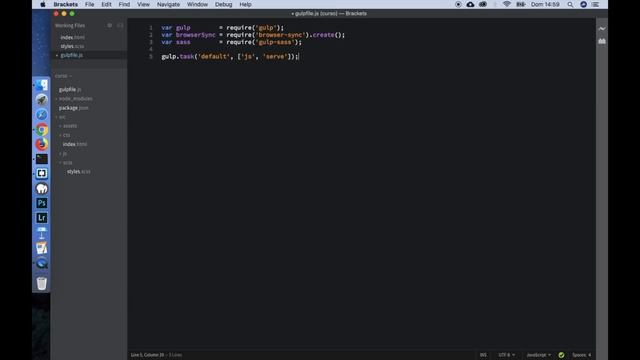Open Finder from the dock

42,85
